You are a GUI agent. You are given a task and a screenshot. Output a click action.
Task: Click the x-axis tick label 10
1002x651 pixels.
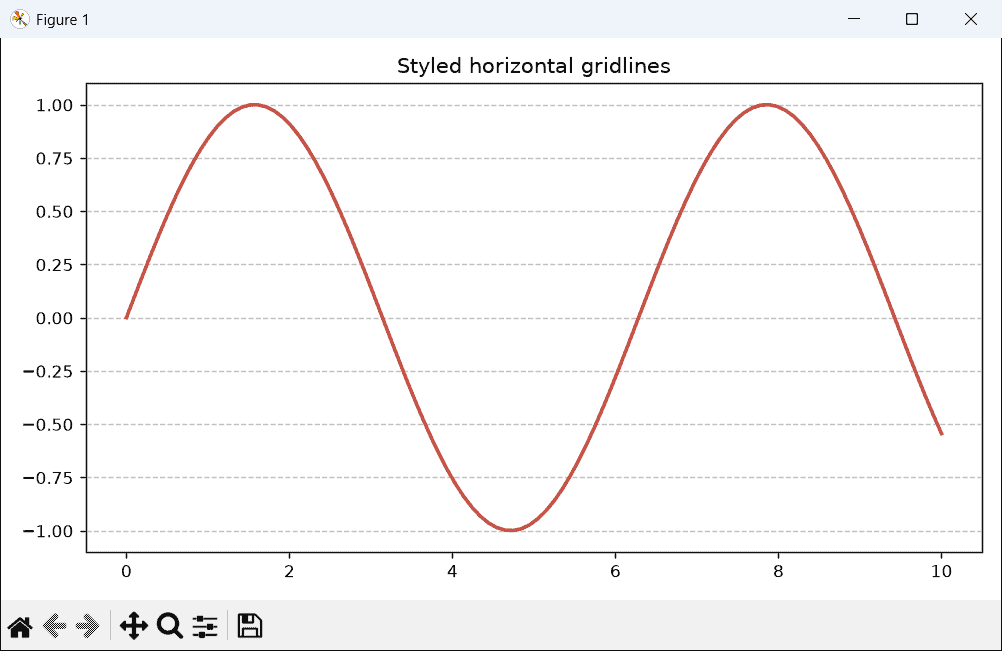[x=941, y=571]
